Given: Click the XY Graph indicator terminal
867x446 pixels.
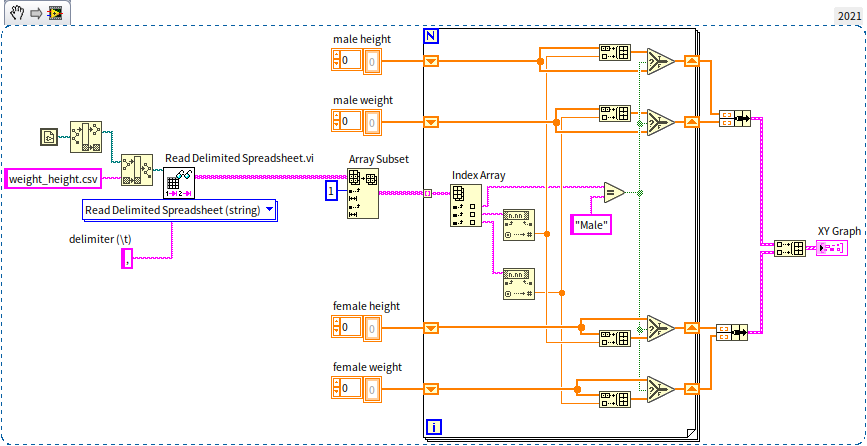Looking at the screenshot, I should click(832, 247).
